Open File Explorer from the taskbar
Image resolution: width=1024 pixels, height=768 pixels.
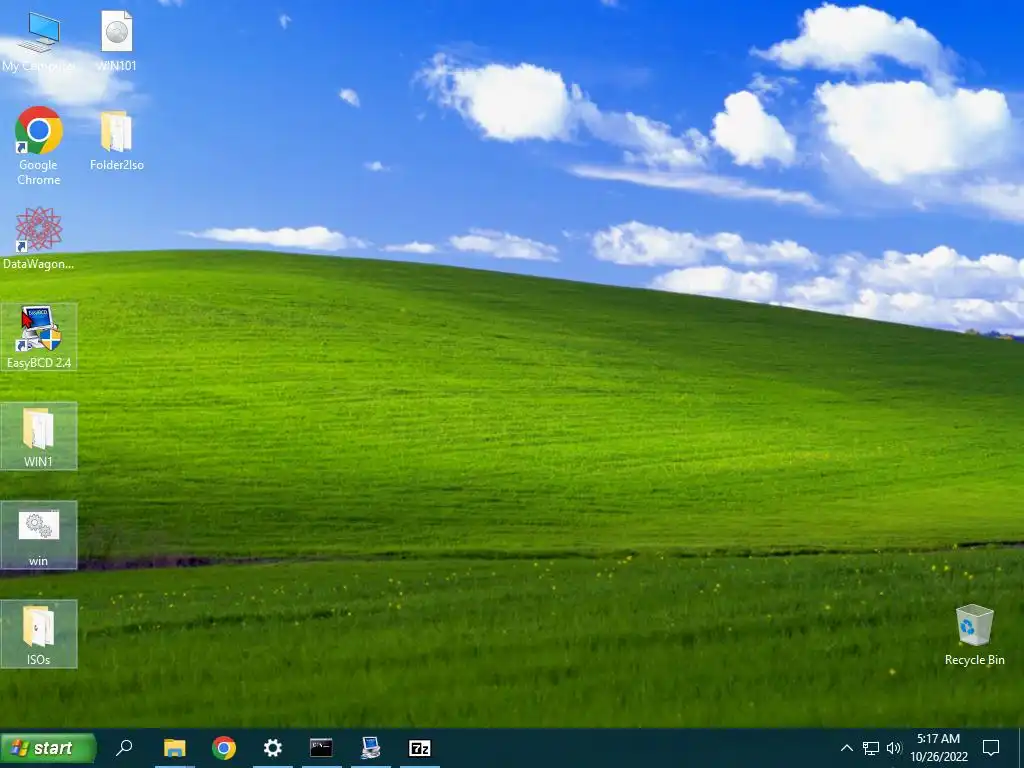pyautogui.click(x=174, y=748)
